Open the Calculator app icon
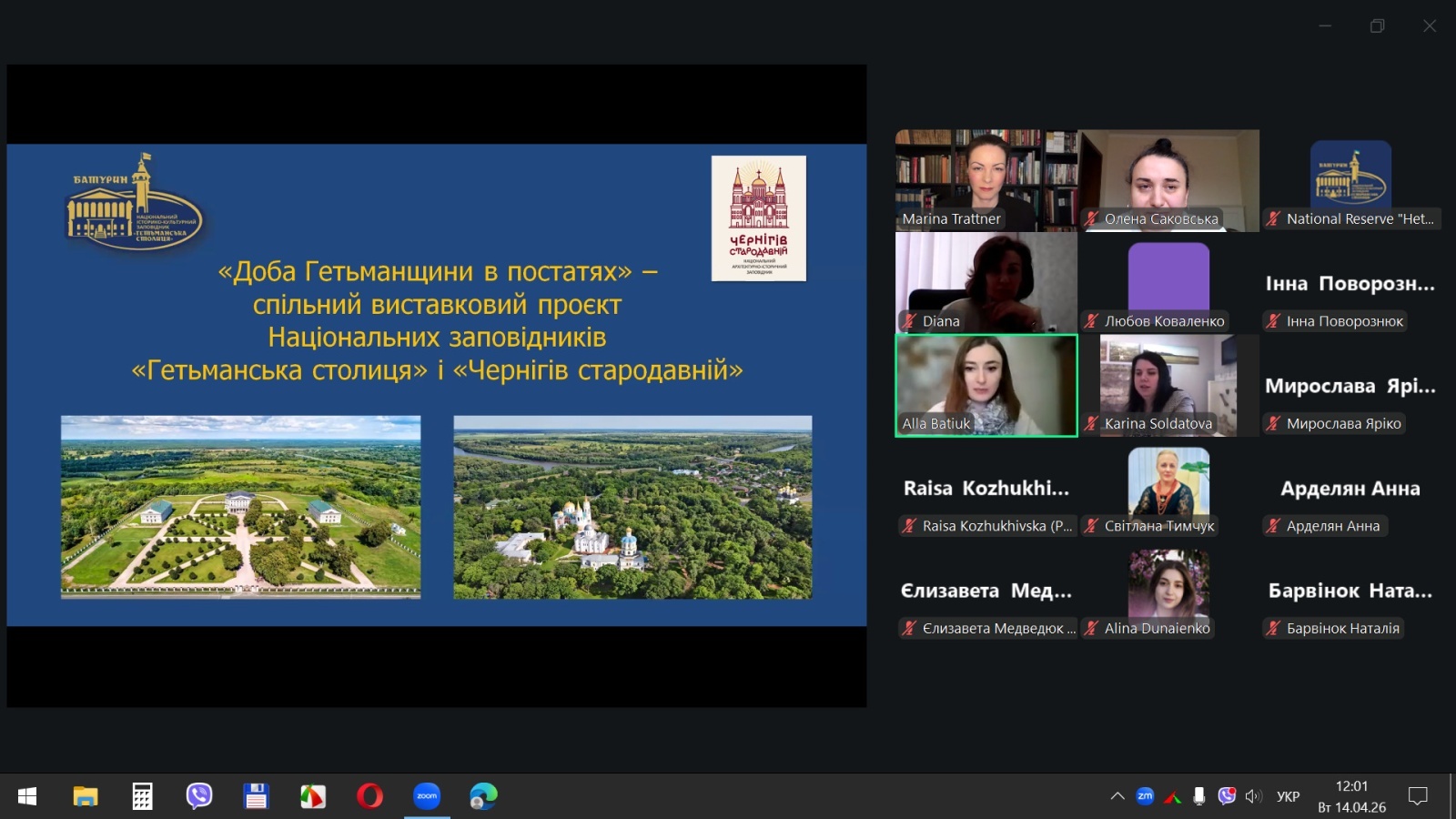 (x=142, y=796)
